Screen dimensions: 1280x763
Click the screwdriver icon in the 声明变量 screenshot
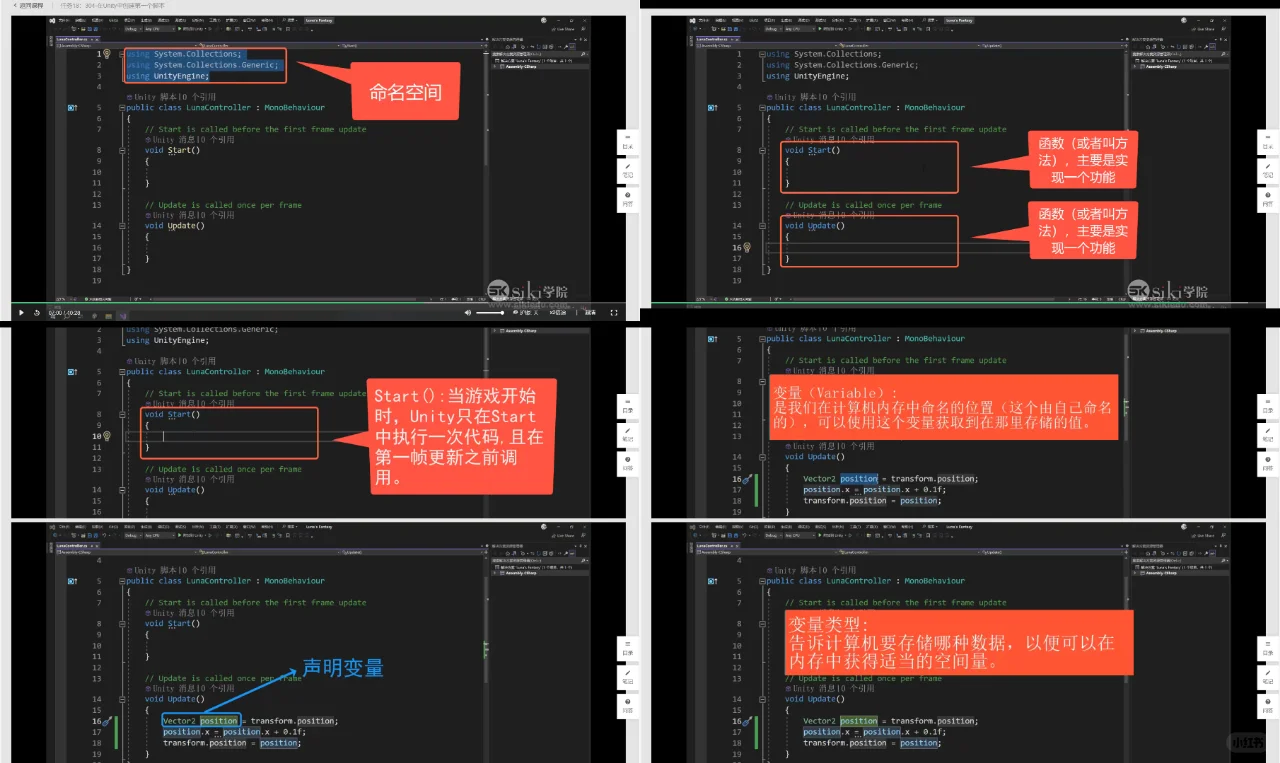pos(106,721)
